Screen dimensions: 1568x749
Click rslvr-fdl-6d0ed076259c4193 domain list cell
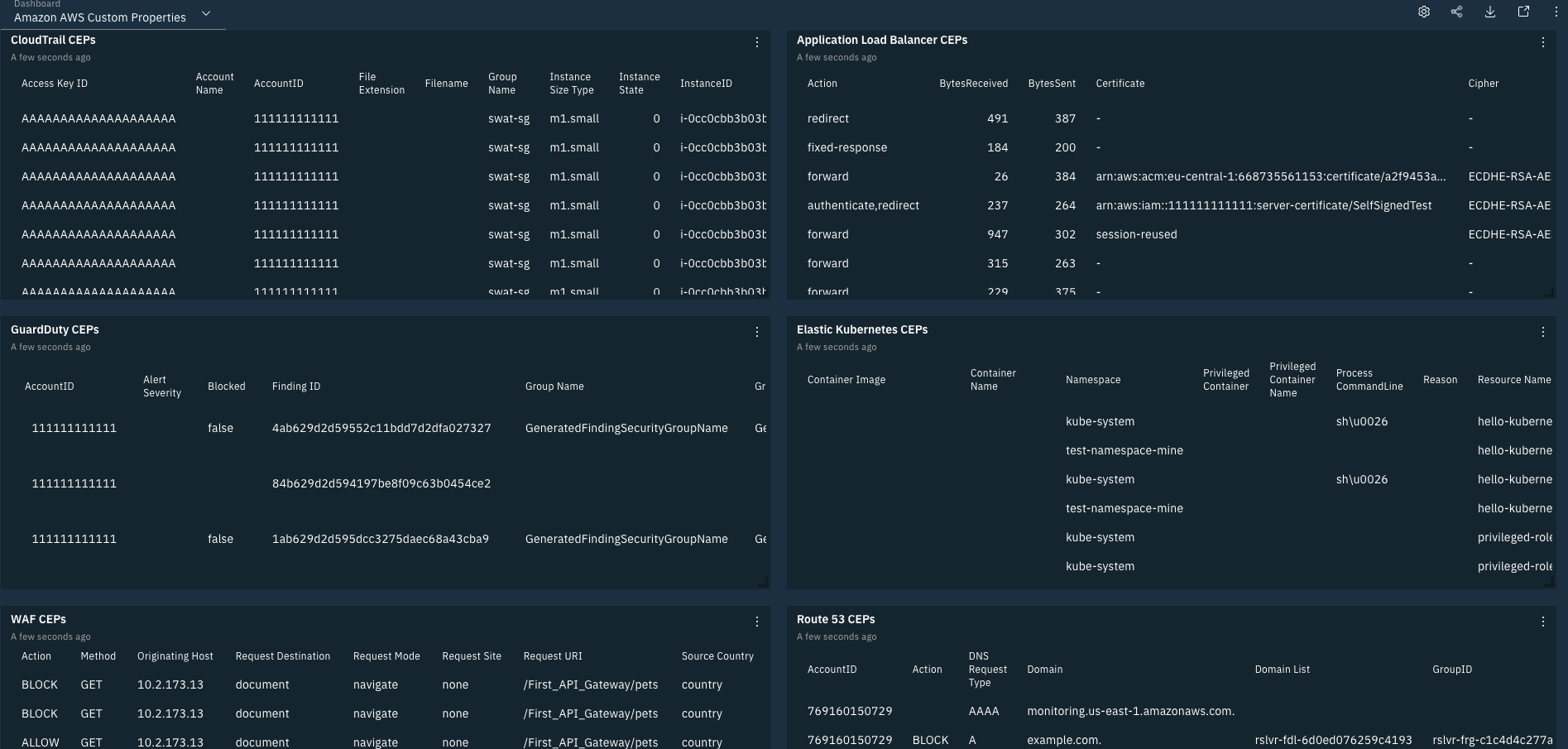1333,740
